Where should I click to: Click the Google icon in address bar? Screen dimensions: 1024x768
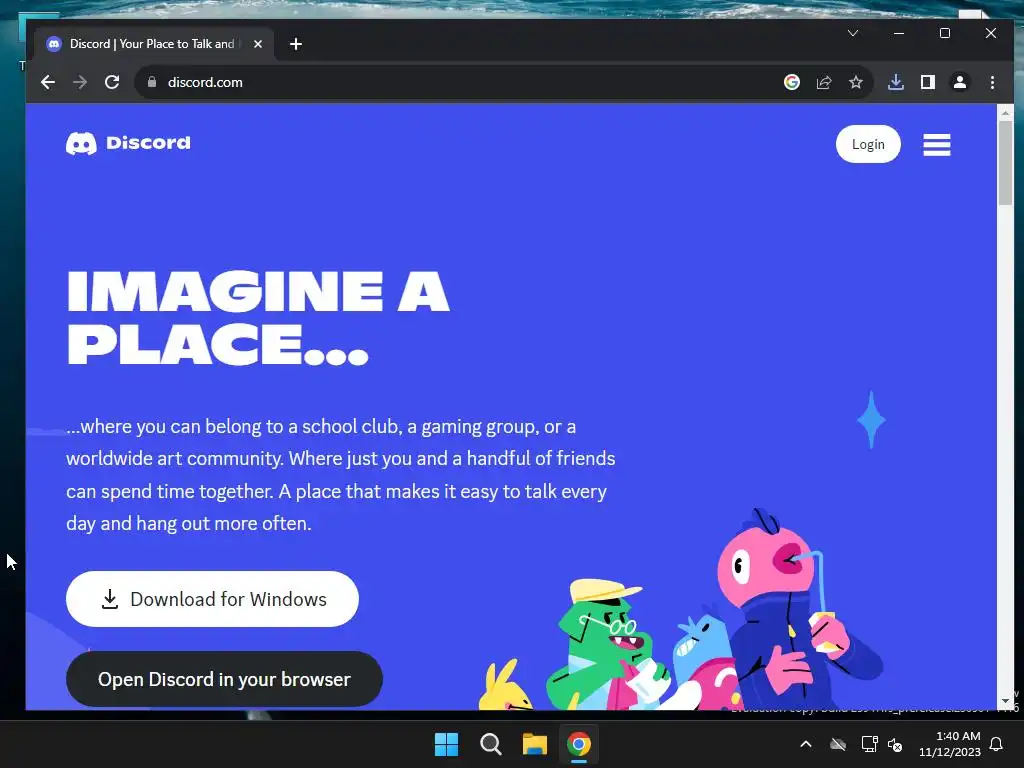tap(792, 82)
